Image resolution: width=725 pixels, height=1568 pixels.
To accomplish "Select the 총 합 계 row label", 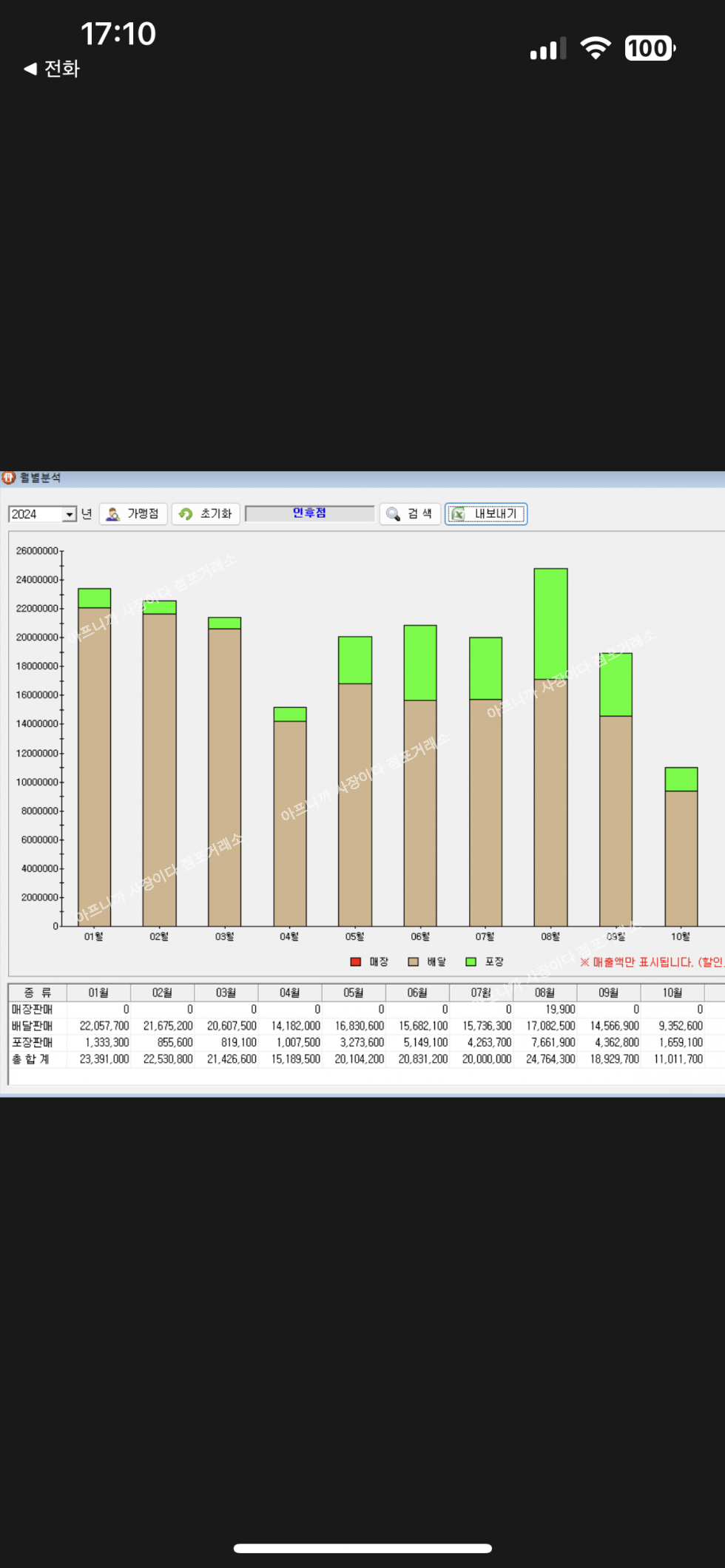I will click(31, 1059).
